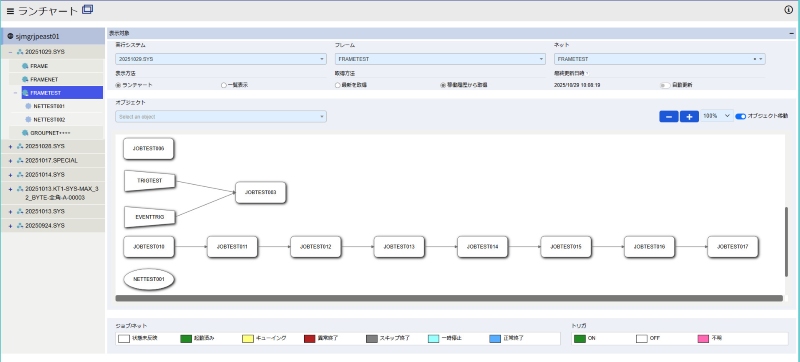Select the 最新を取得 radio button
The image size is (800, 362).
[x=337, y=85]
